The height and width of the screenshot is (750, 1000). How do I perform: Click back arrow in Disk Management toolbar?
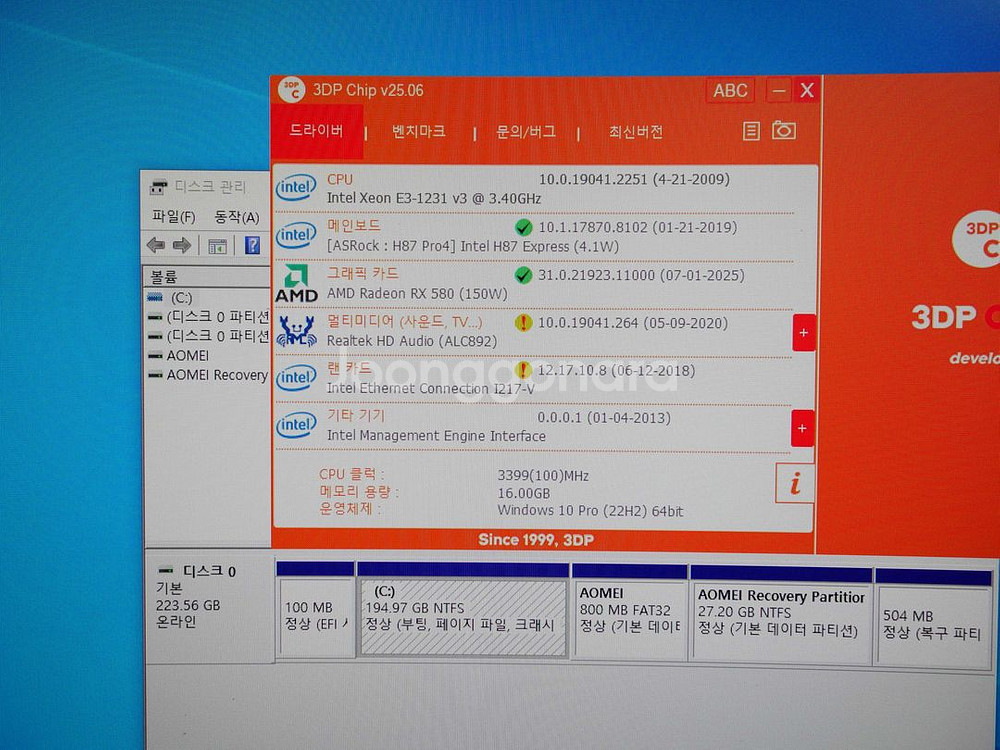(156, 245)
